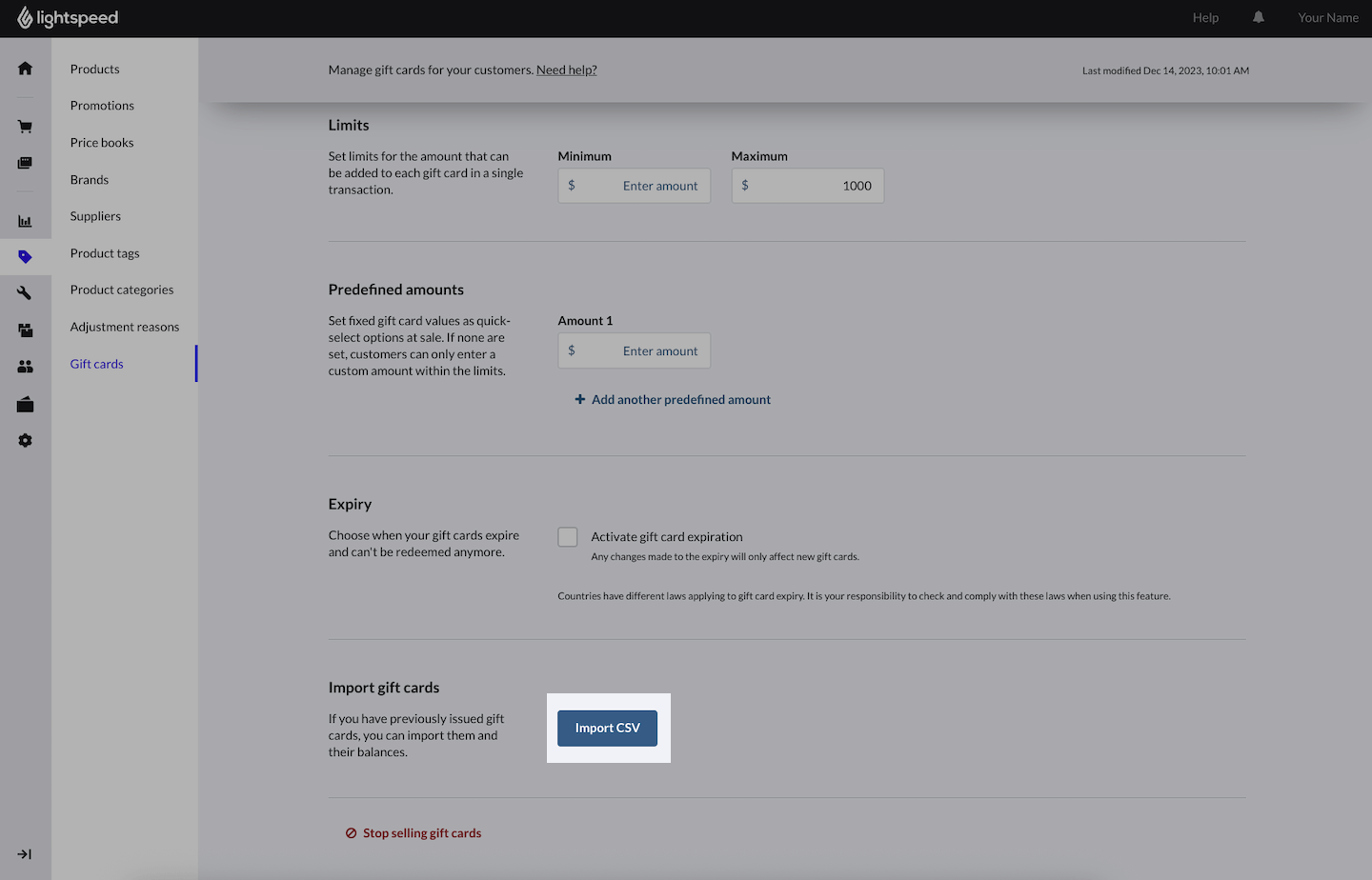Enable Activate gift card expiration
This screenshot has width=1372, height=880.
(x=567, y=536)
